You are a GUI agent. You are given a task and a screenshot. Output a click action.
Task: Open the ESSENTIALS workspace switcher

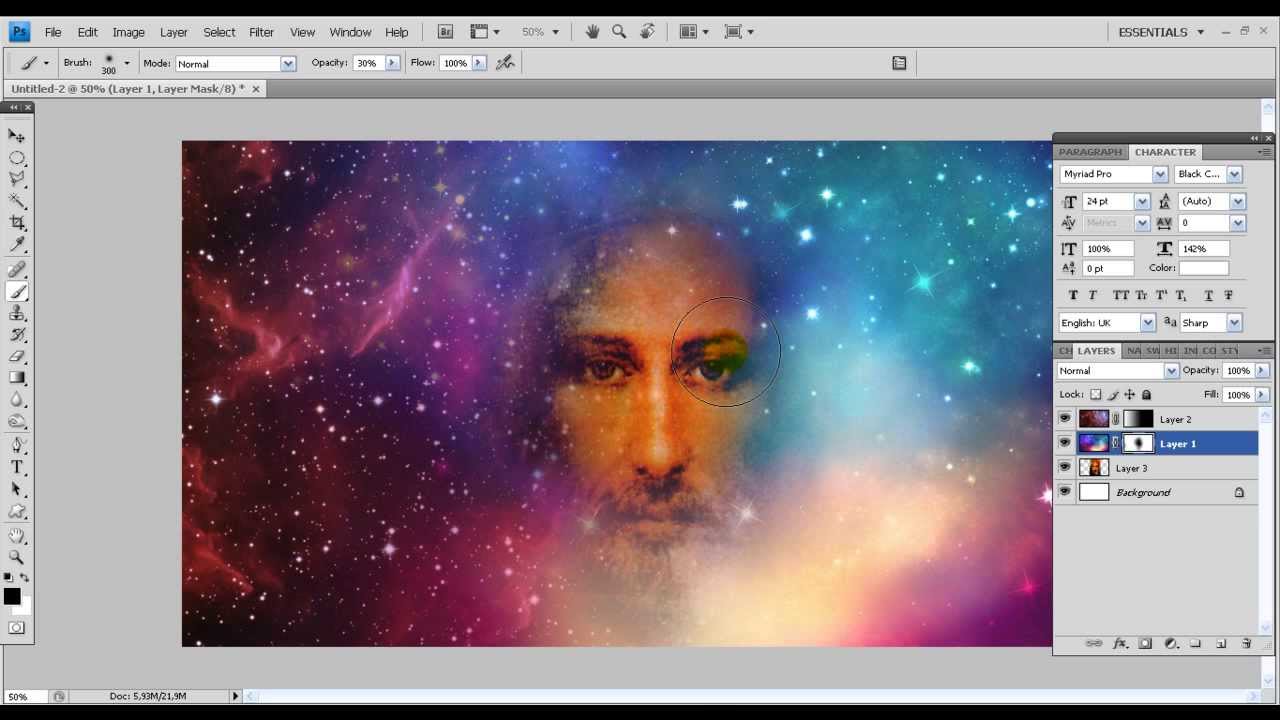click(x=1161, y=32)
